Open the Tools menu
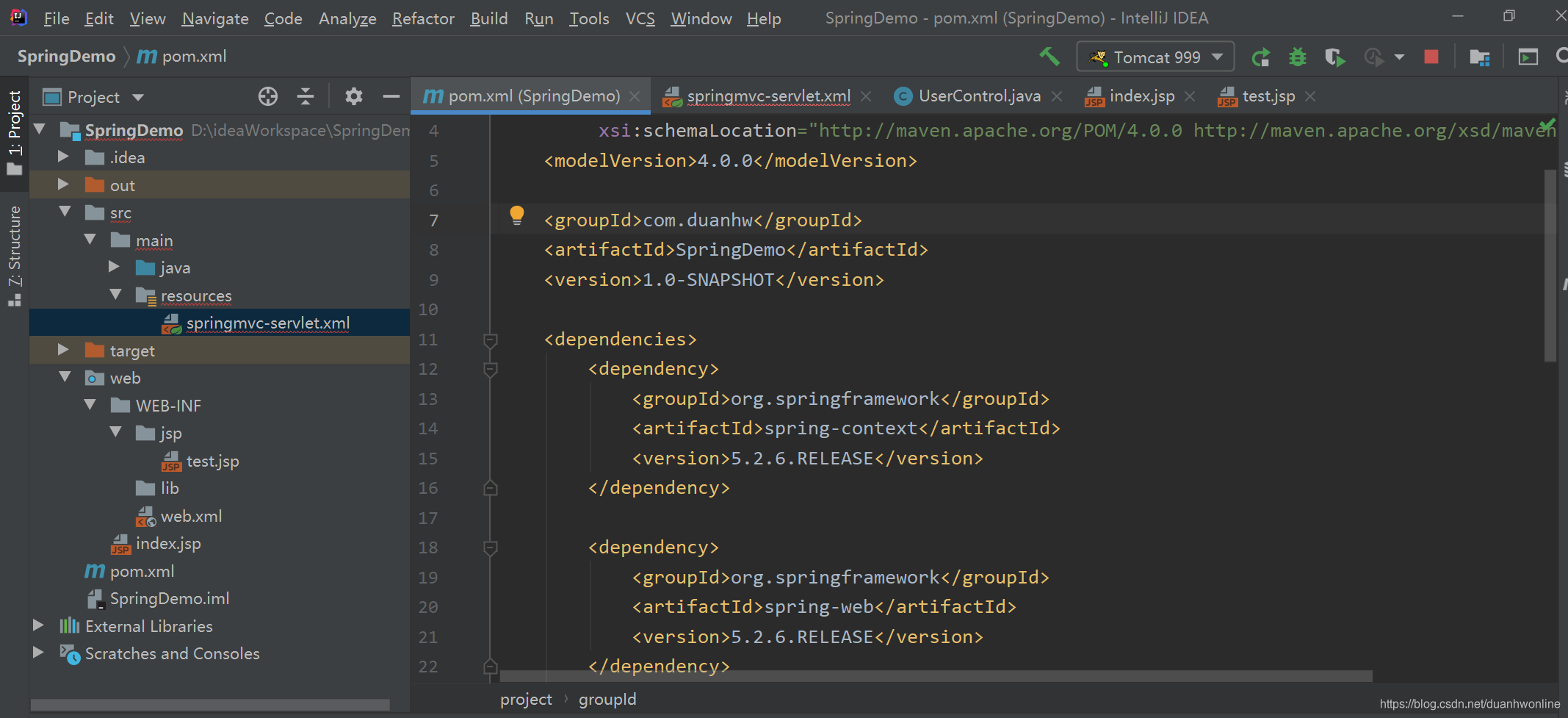Viewport: 1568px width, 718px height. click(589, 18)
